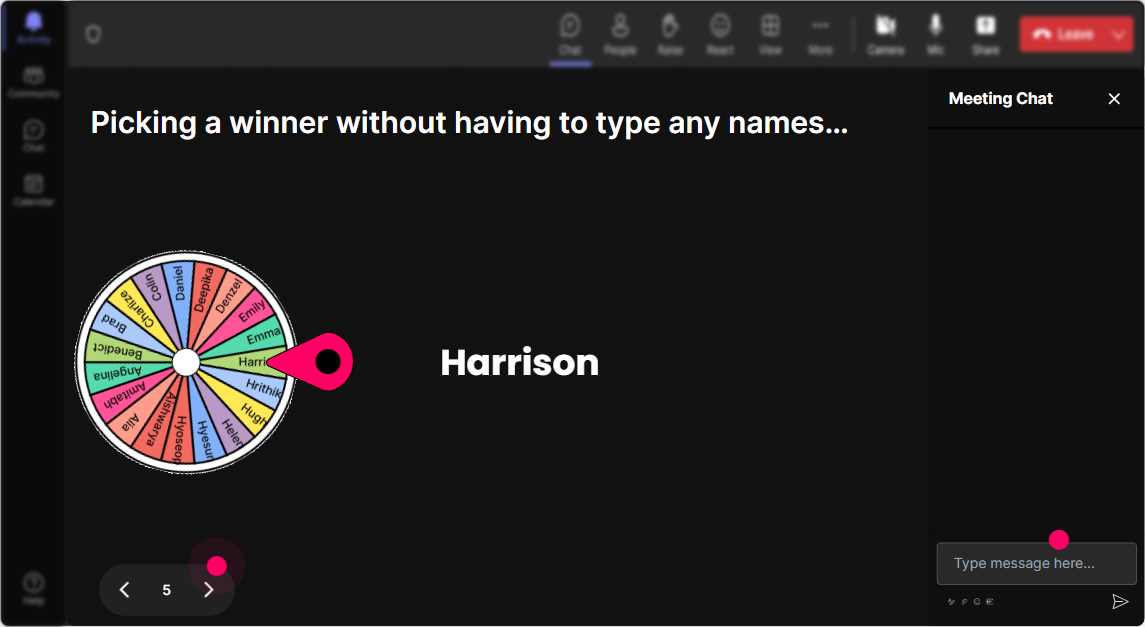Viewport: 1145px width, 627px height.
Task: Select the Charlize wheel segment
Action: [x=137, y=309]
